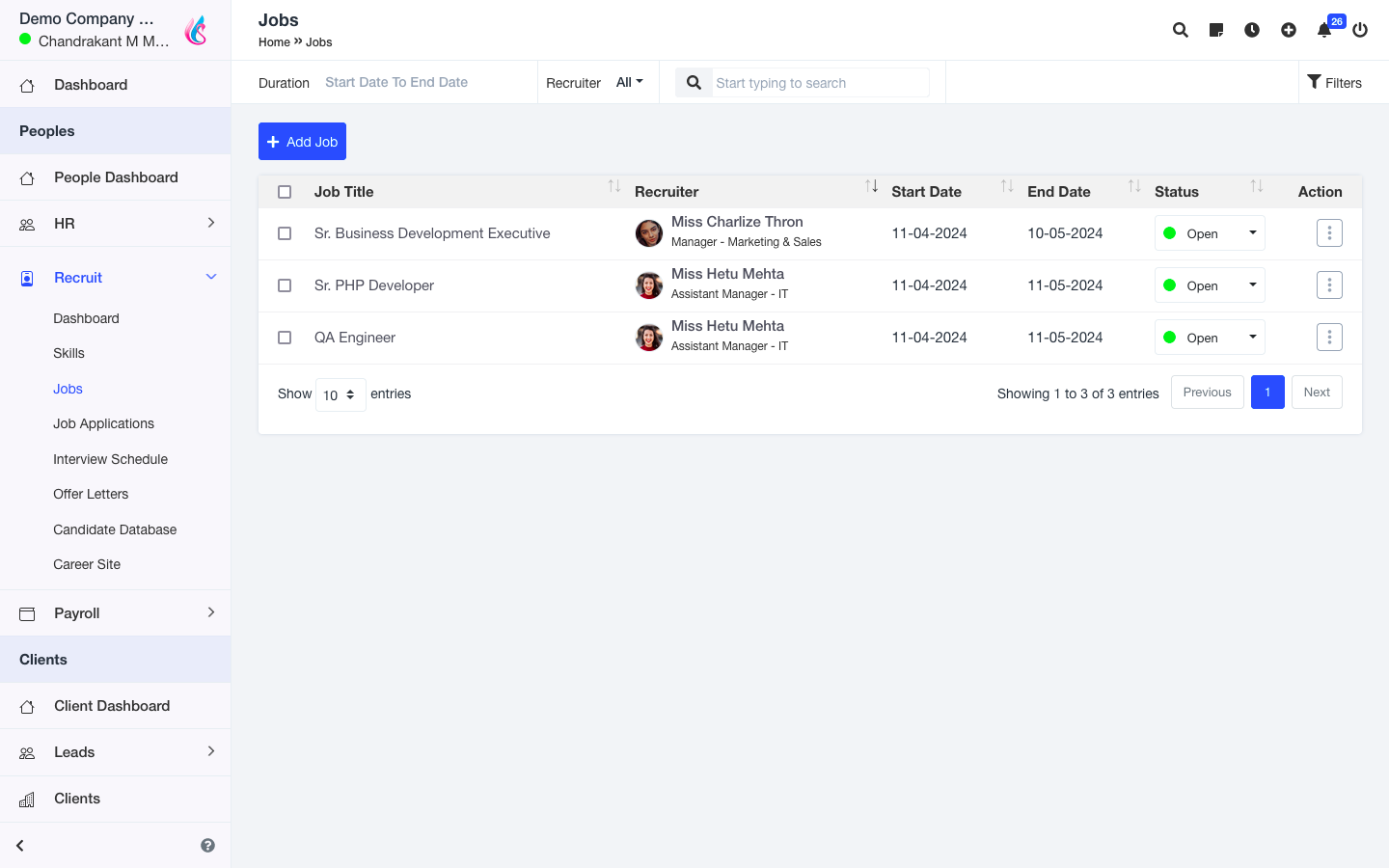
Task: Open status dropdown for Sr. Business Development Executive
Action: click(x=1210, y=233)
